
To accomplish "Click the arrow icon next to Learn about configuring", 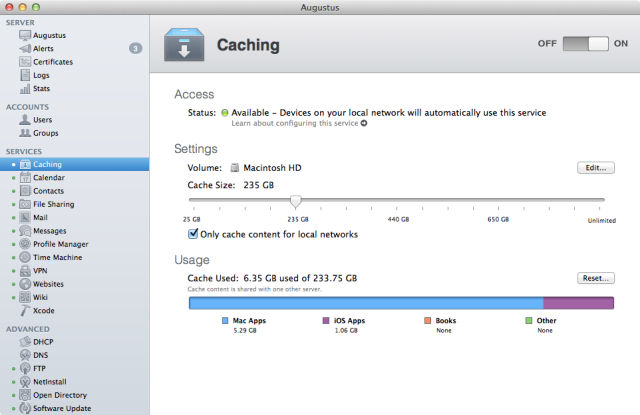I will (364, 123).
